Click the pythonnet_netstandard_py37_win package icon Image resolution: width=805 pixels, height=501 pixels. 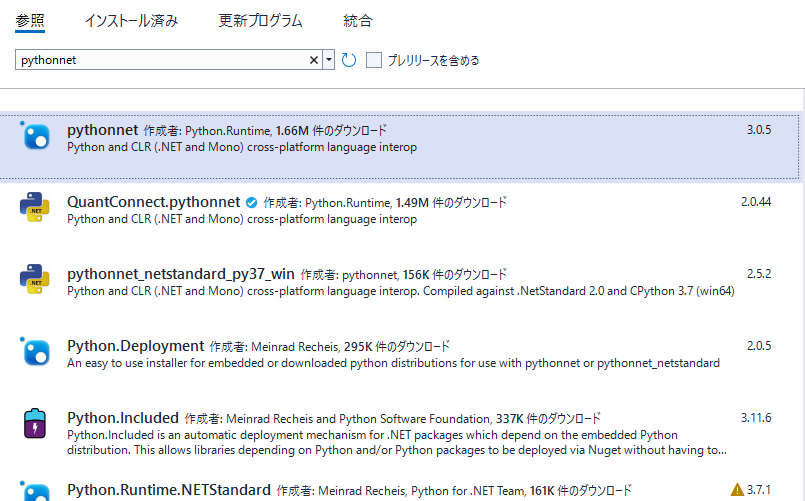(34, 279)
